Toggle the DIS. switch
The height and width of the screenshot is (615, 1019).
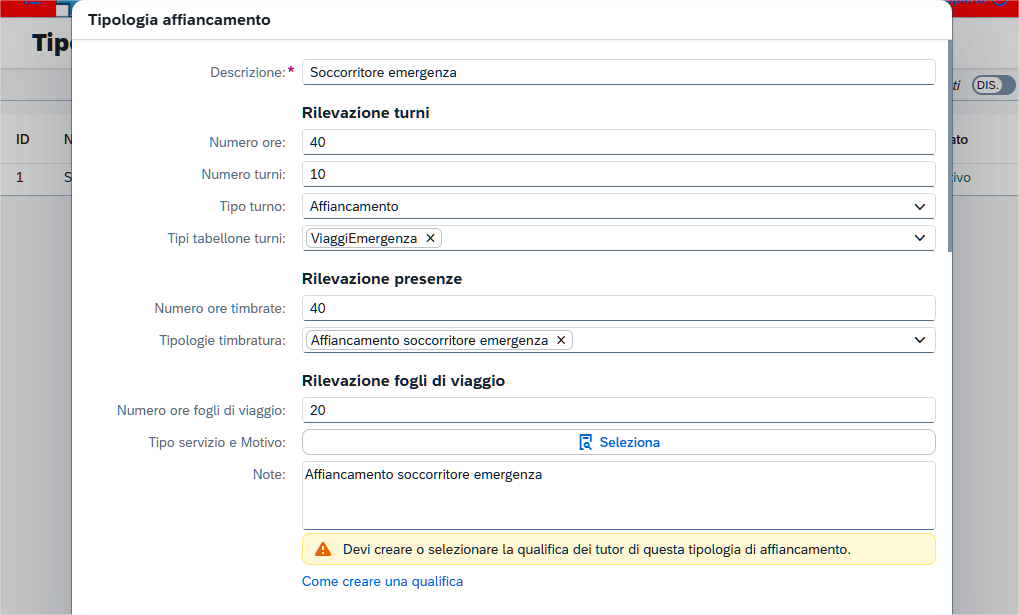(992, 86)
